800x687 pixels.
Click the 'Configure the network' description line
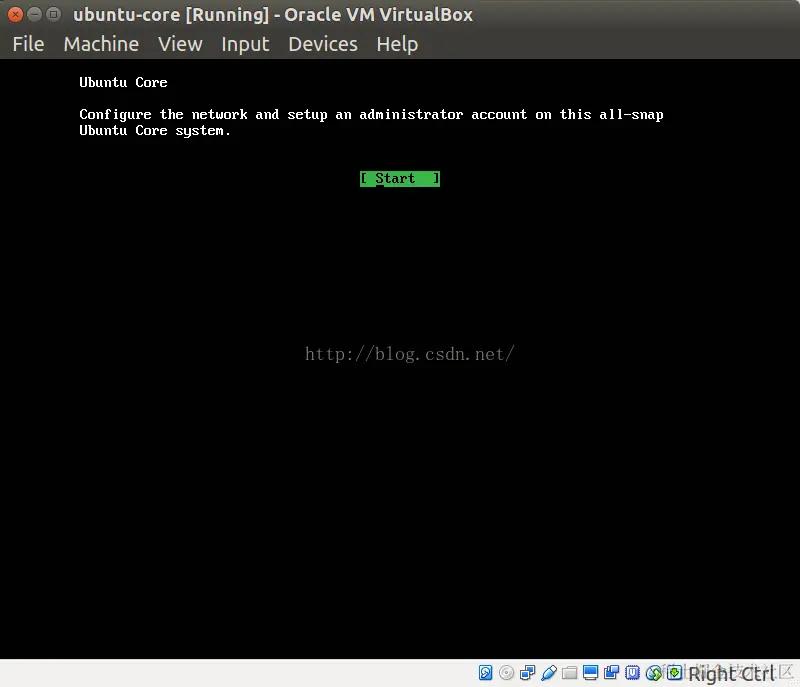point(371,115)
